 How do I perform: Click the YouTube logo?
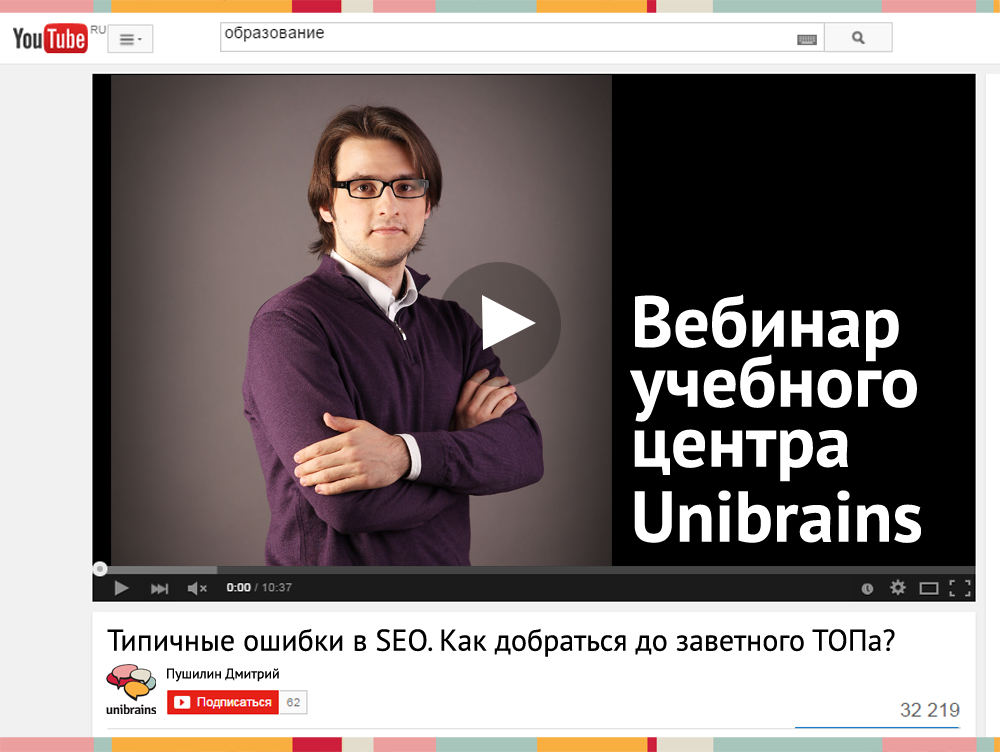pos(50,38)
